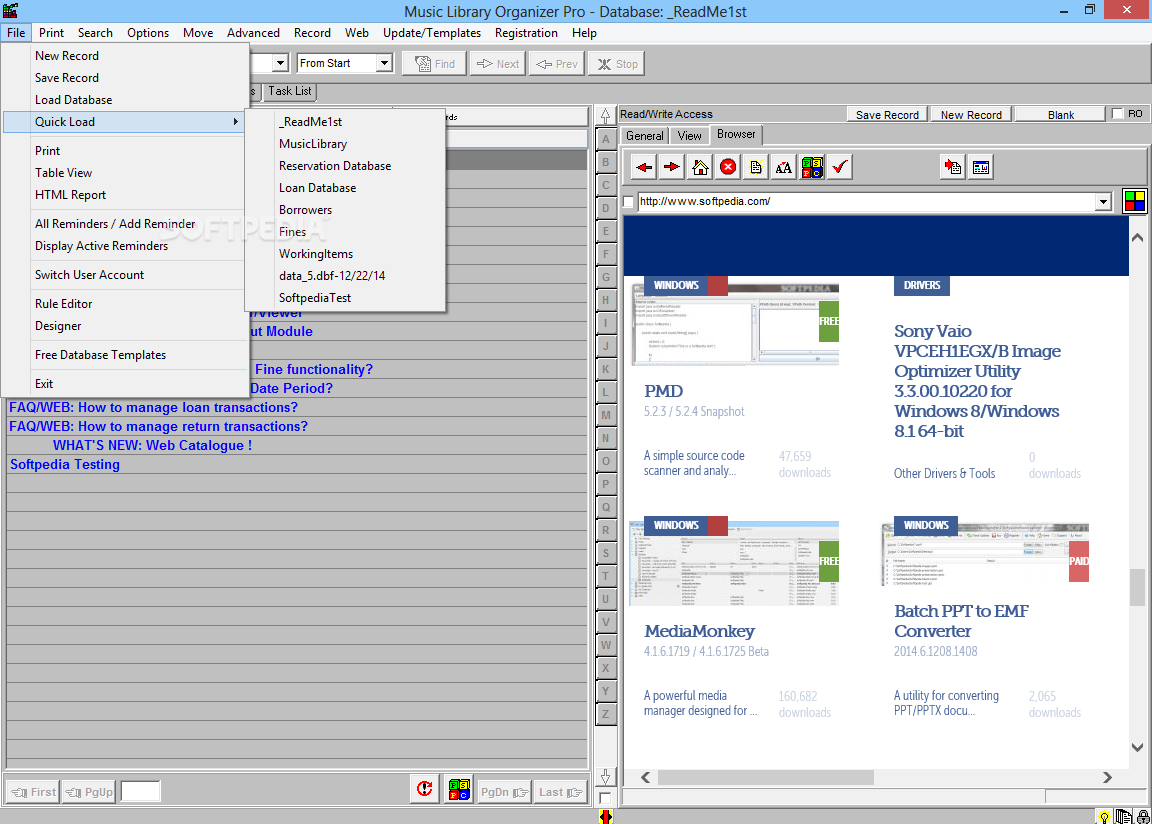This screenshot has width=1152, height=824.
Task: Open Batch PPT to EMF Converter link
Action: tap(961, 621)
